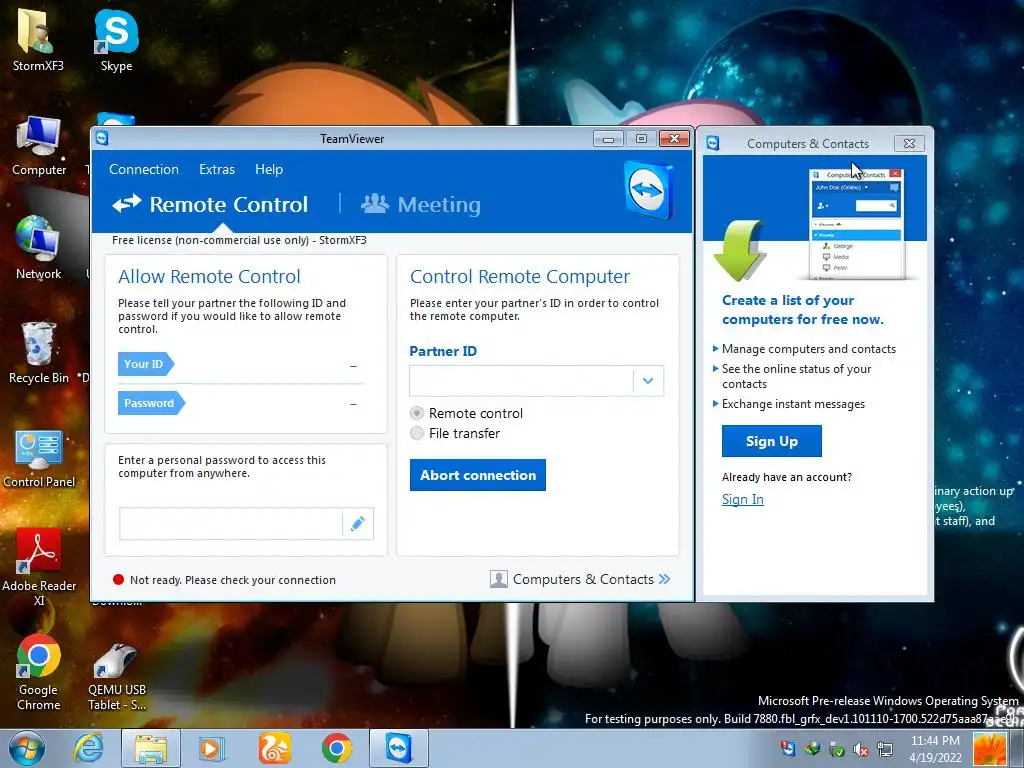This screenshot has height=768, width=1024.
Task: Click the Sign Up button
Action: 772,441
